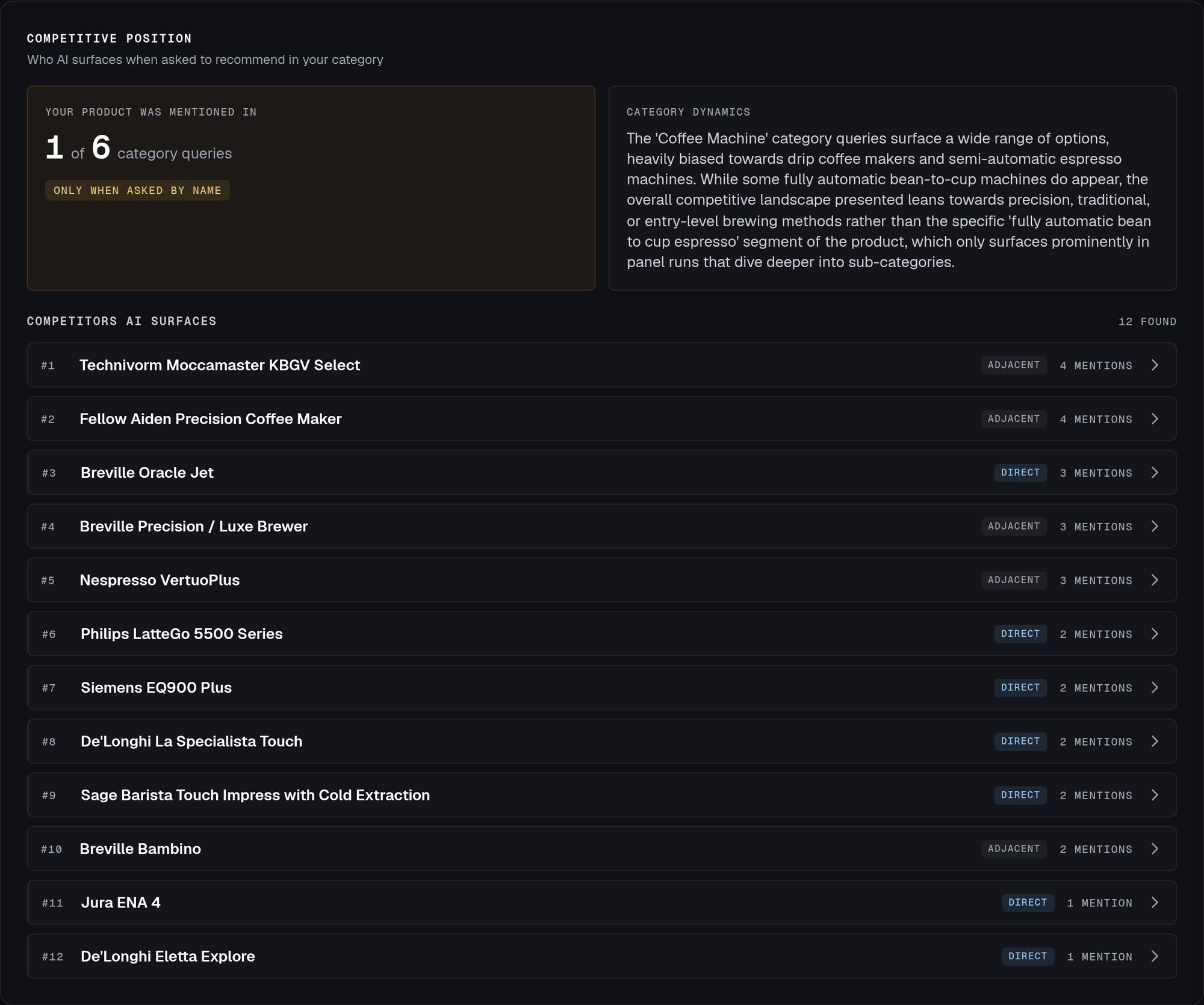The width and height of the screenshot is (1204, 1005).
Task: Expand the Technivorm Moccamaster KBGV Select row chevron
Action: pos(1155,365)
